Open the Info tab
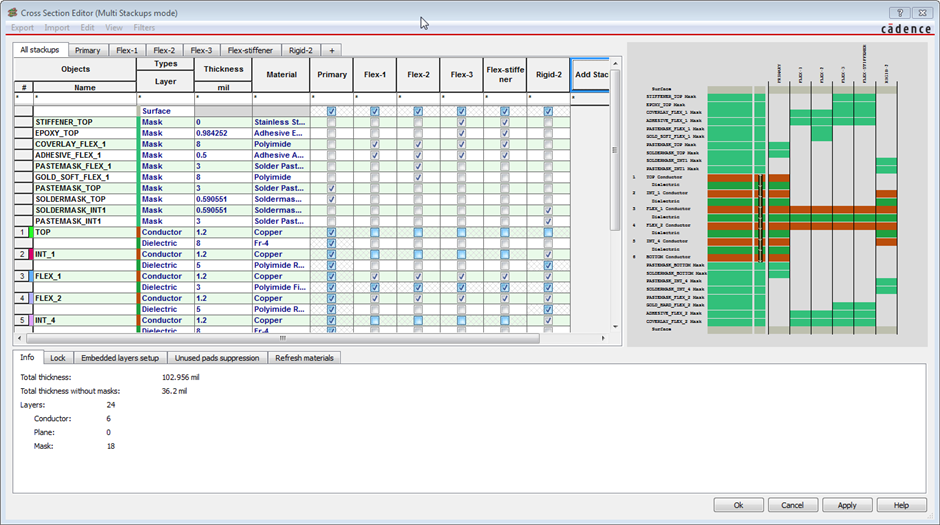Viewport: 940px width, 525px height. click(x=27, y=357)
